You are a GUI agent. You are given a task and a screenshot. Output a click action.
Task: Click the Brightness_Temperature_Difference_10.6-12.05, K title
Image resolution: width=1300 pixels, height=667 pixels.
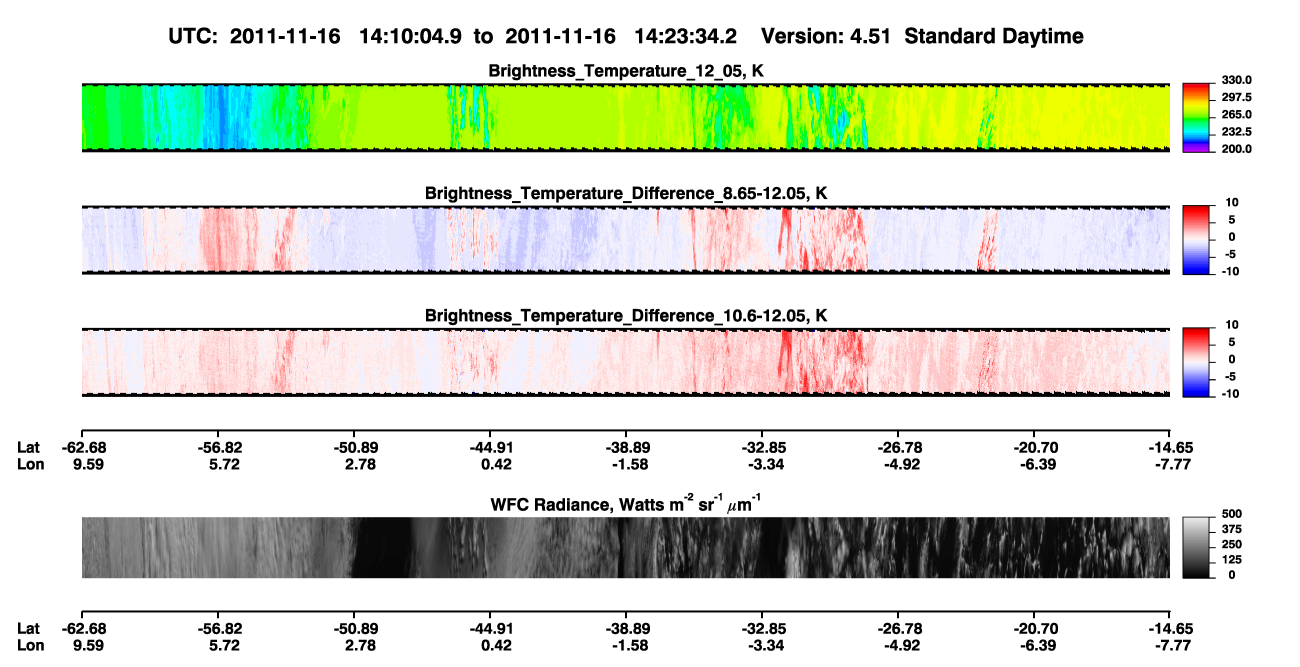[x=626, y=316]
